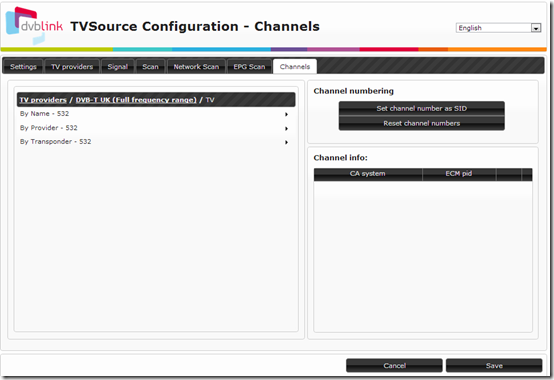Switch to the EPG Scan tab

(249, 66)
